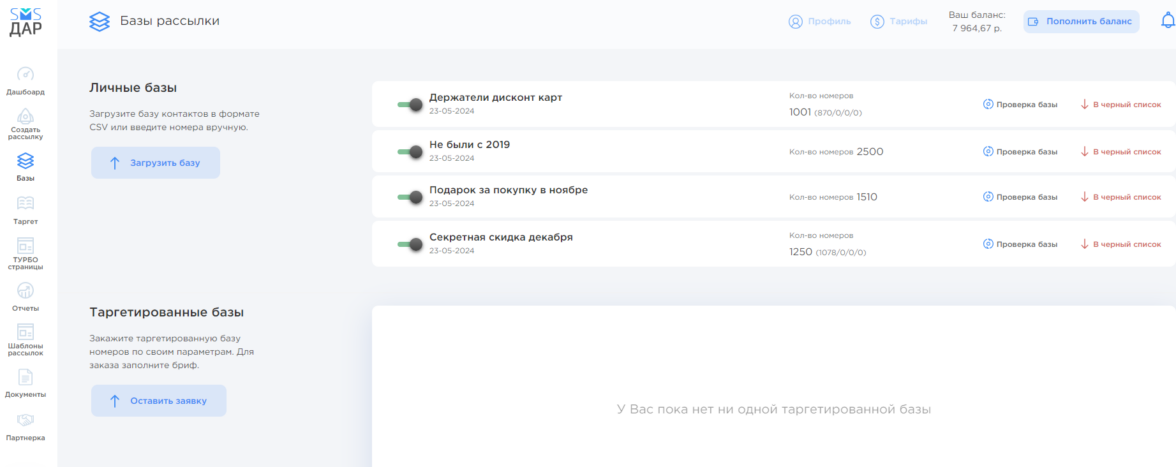Click check icon for Держатели дисконт карт
The width and height of the screenshot is (1176, 467).
point(988,104)
